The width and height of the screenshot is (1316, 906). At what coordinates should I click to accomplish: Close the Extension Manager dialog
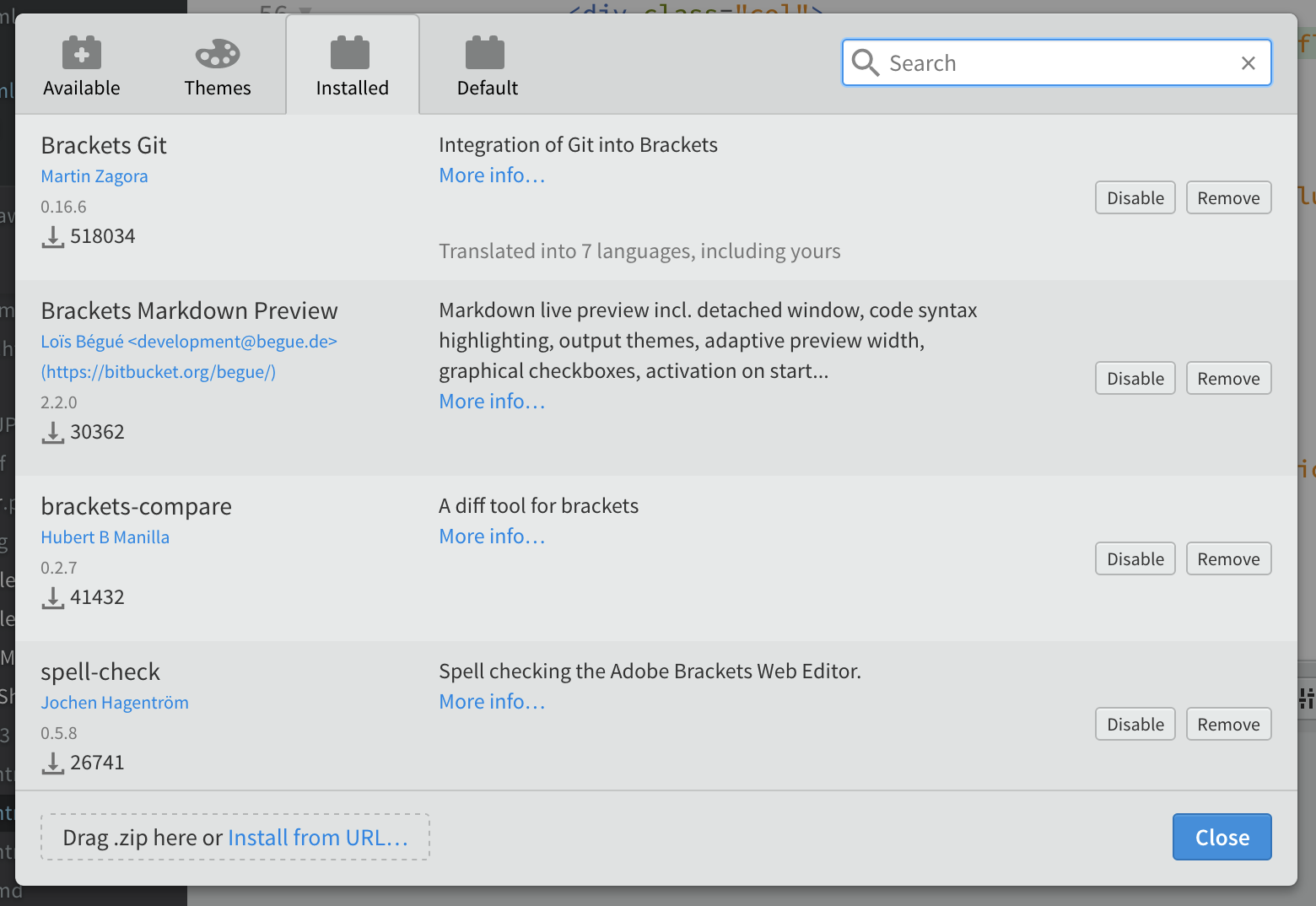[x=1222, y=838]
